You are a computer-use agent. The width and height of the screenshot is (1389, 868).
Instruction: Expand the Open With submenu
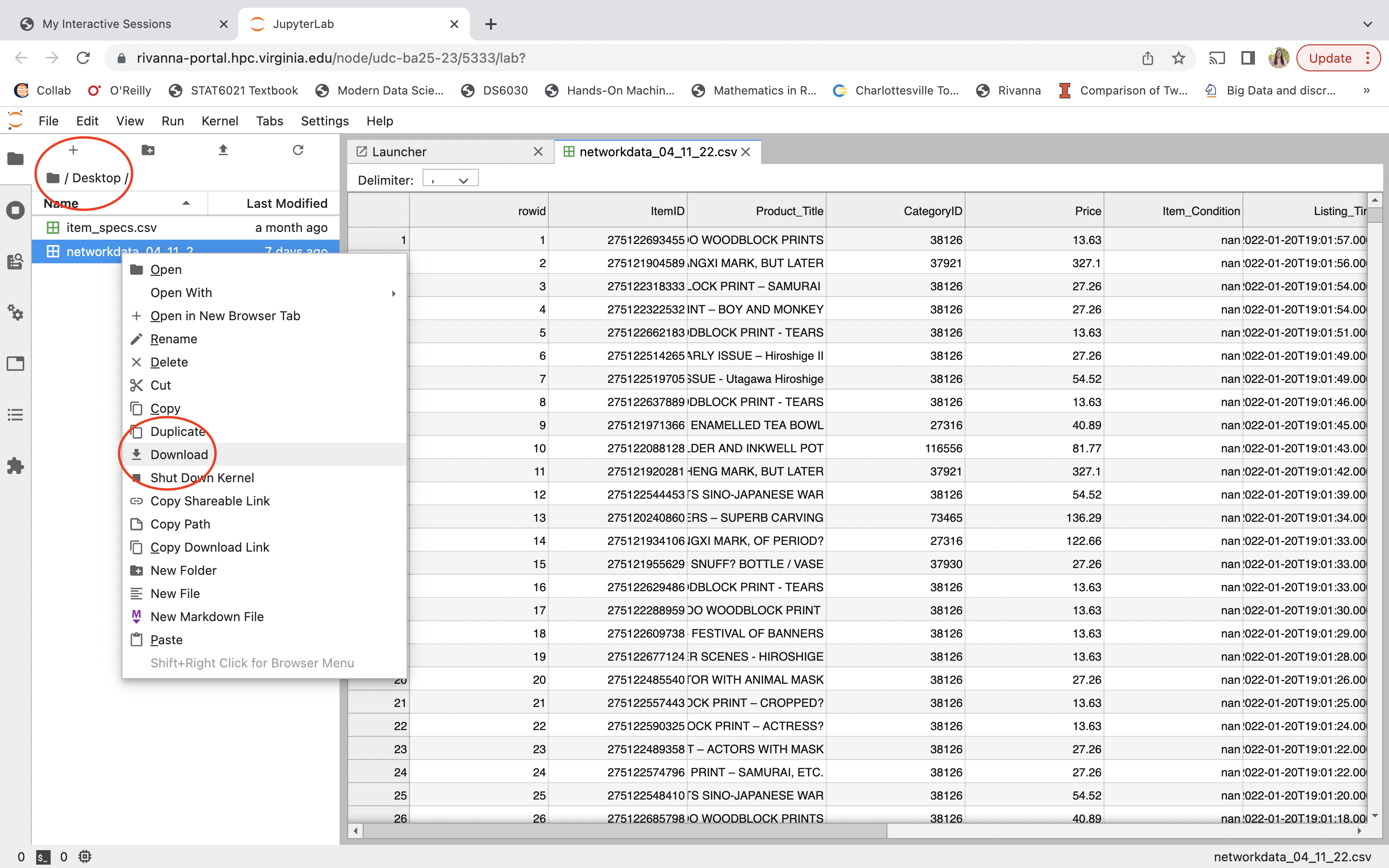(264, 293)
